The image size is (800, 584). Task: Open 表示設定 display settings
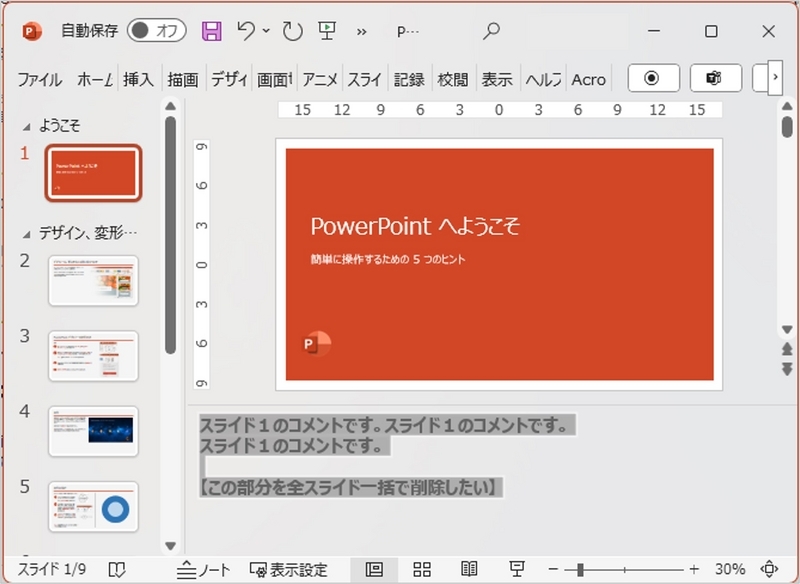289,569
